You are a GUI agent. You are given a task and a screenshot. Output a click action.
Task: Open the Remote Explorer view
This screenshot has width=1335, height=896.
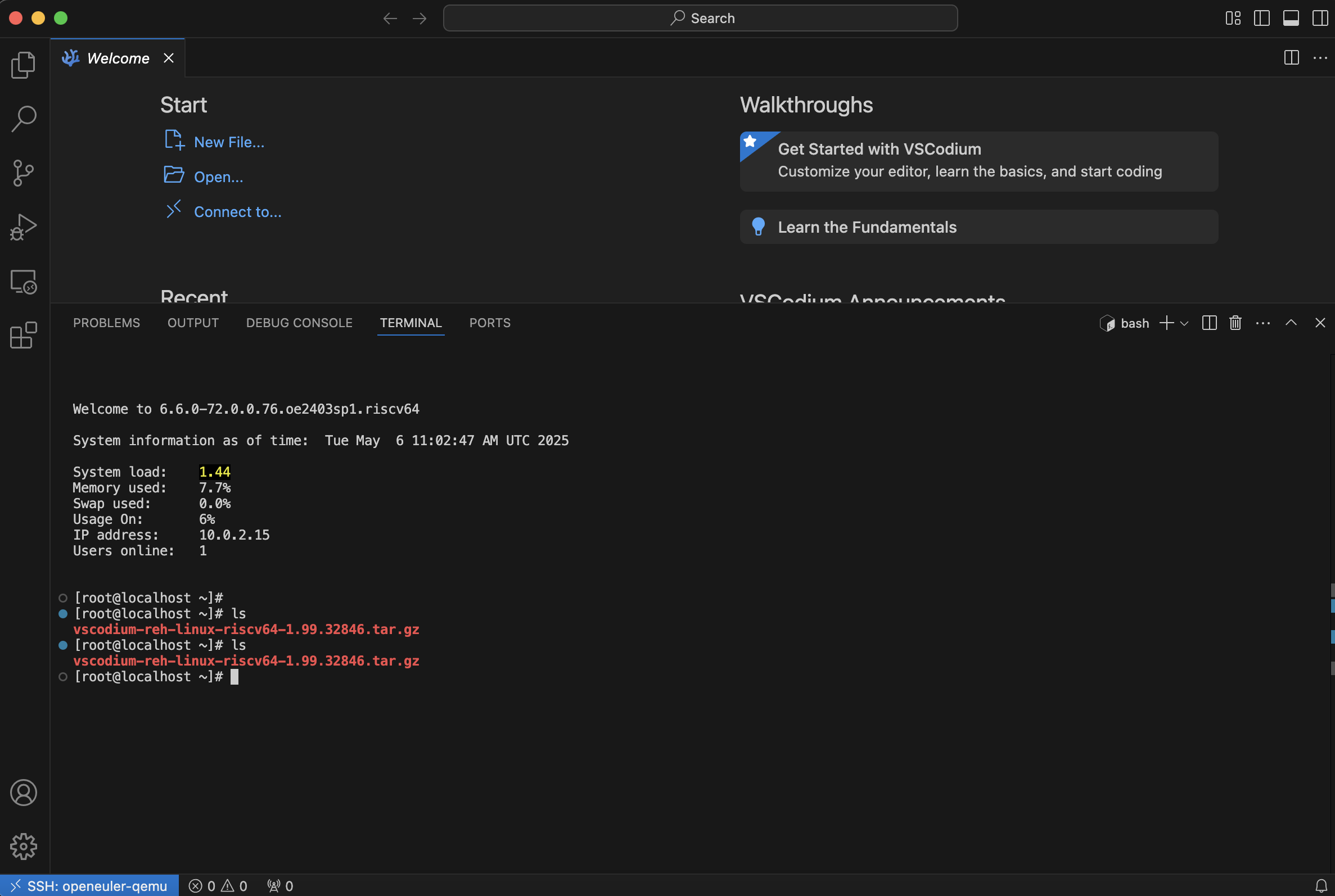click(x=24, y=282)
